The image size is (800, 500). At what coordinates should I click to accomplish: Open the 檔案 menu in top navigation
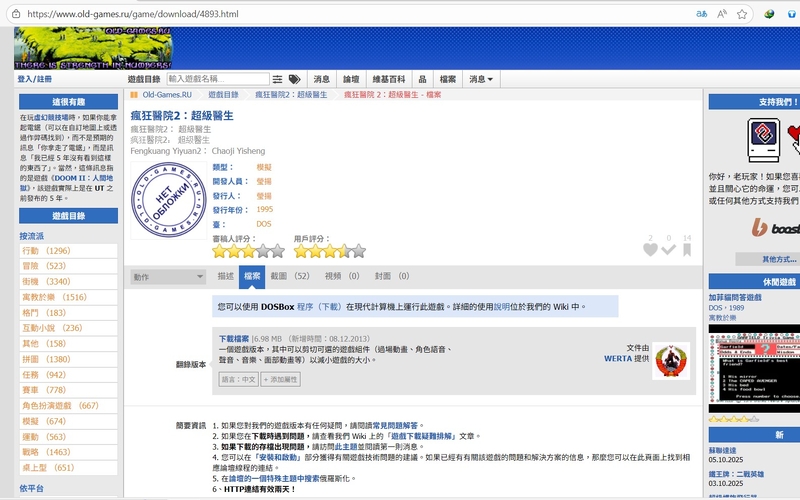coord(447,79)
